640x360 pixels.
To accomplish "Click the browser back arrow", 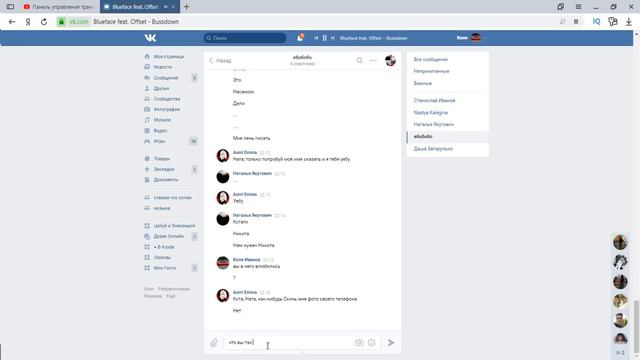I will point(12,22).
